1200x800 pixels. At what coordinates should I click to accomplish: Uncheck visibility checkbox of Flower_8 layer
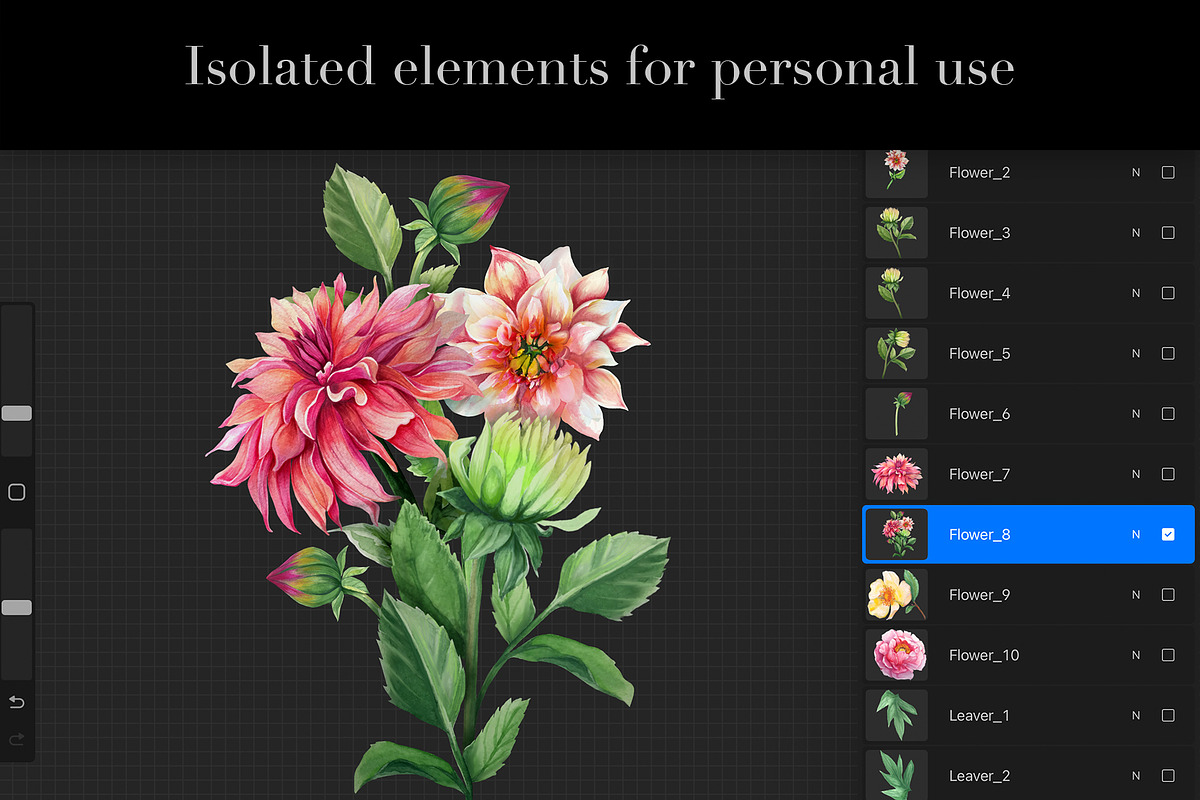[x=1168, y=535]
